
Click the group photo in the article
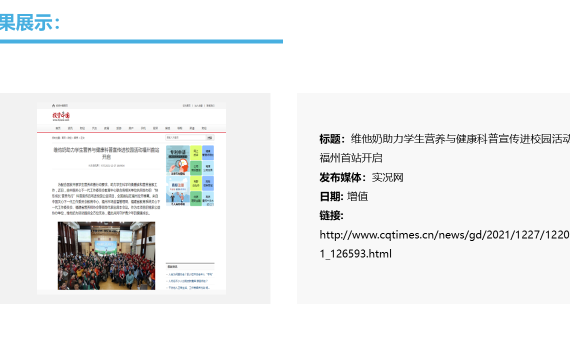107,256
